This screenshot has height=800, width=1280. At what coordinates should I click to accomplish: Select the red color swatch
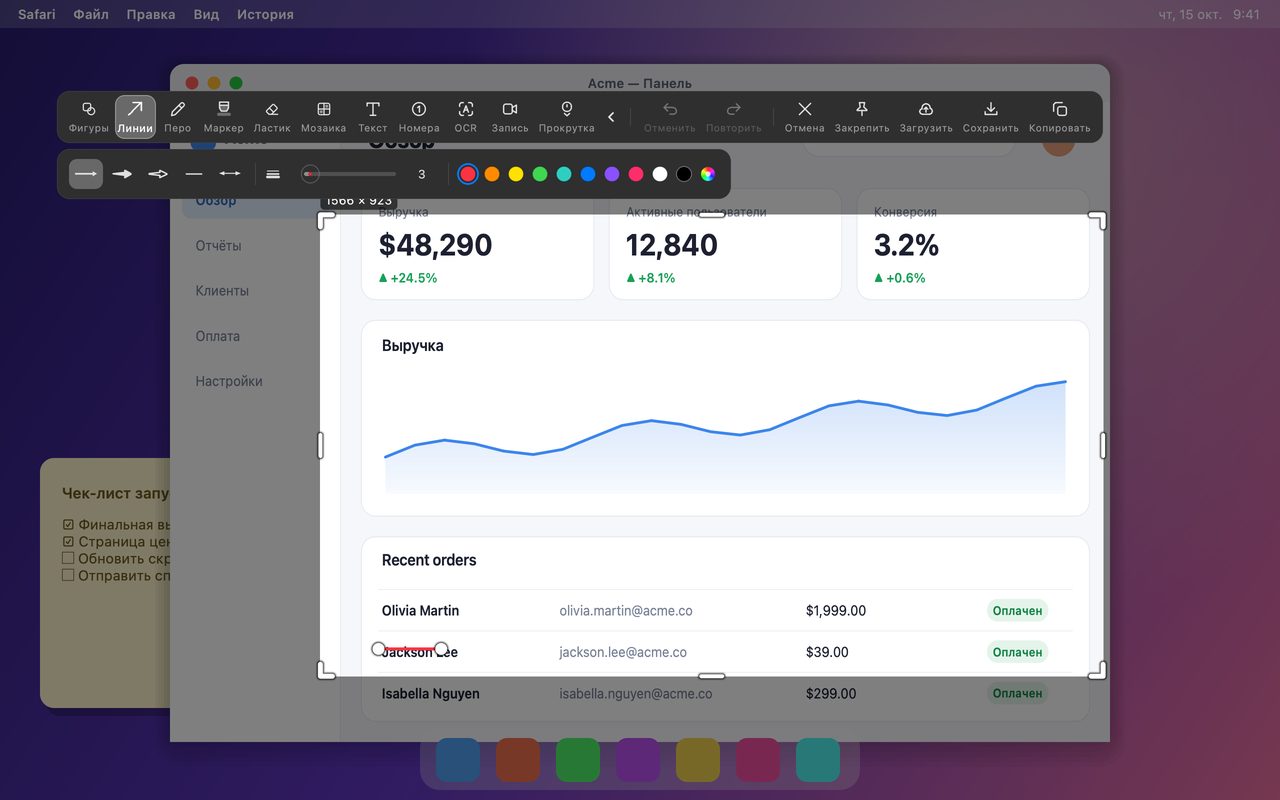point(468,174)
